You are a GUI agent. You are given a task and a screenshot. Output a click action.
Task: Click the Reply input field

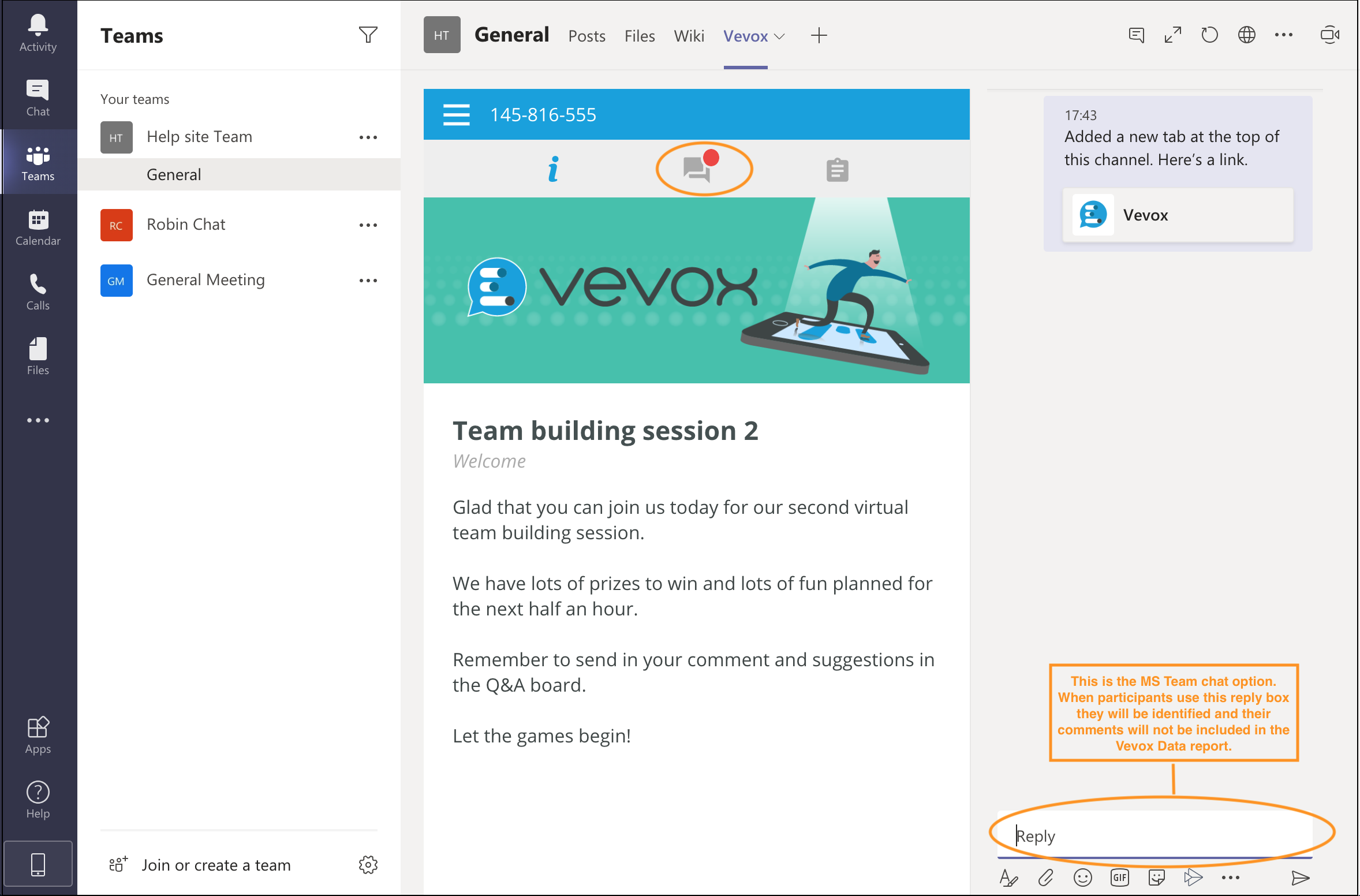(1154, 836)
